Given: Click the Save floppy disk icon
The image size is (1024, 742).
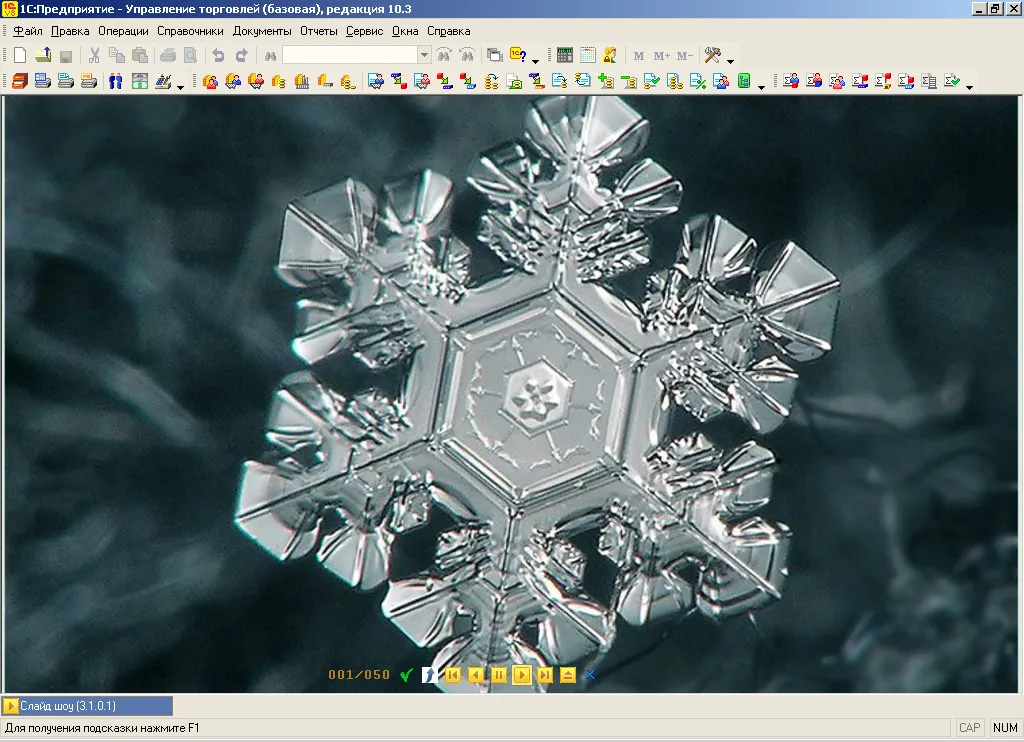Looking at the screenshot, I should (66, 56).
